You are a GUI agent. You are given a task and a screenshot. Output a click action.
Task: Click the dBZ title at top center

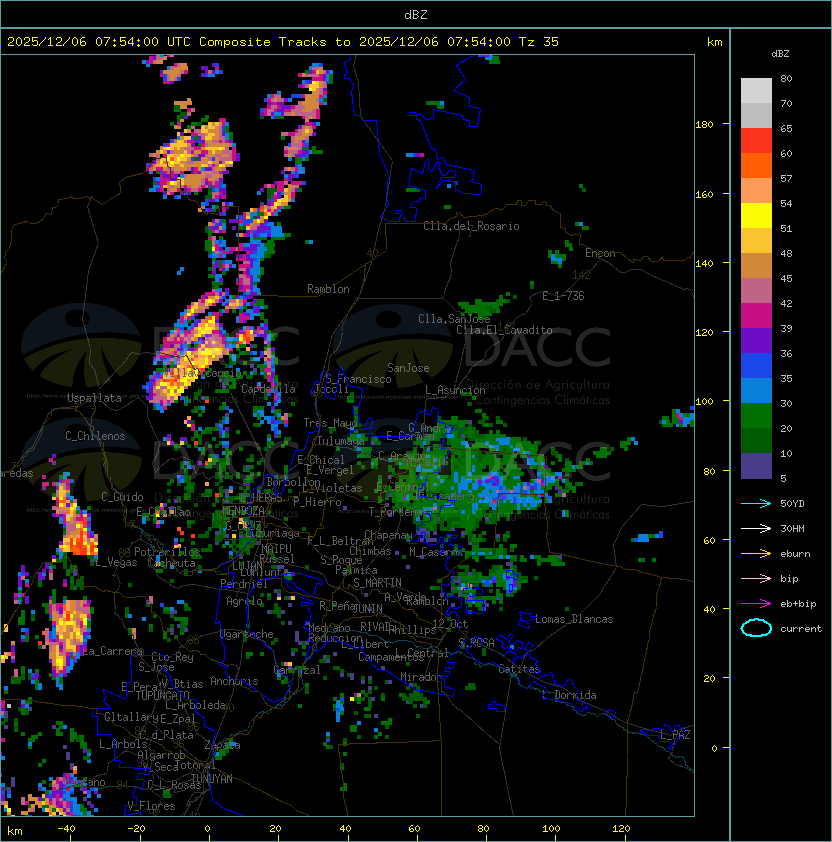tap(416, 15)
